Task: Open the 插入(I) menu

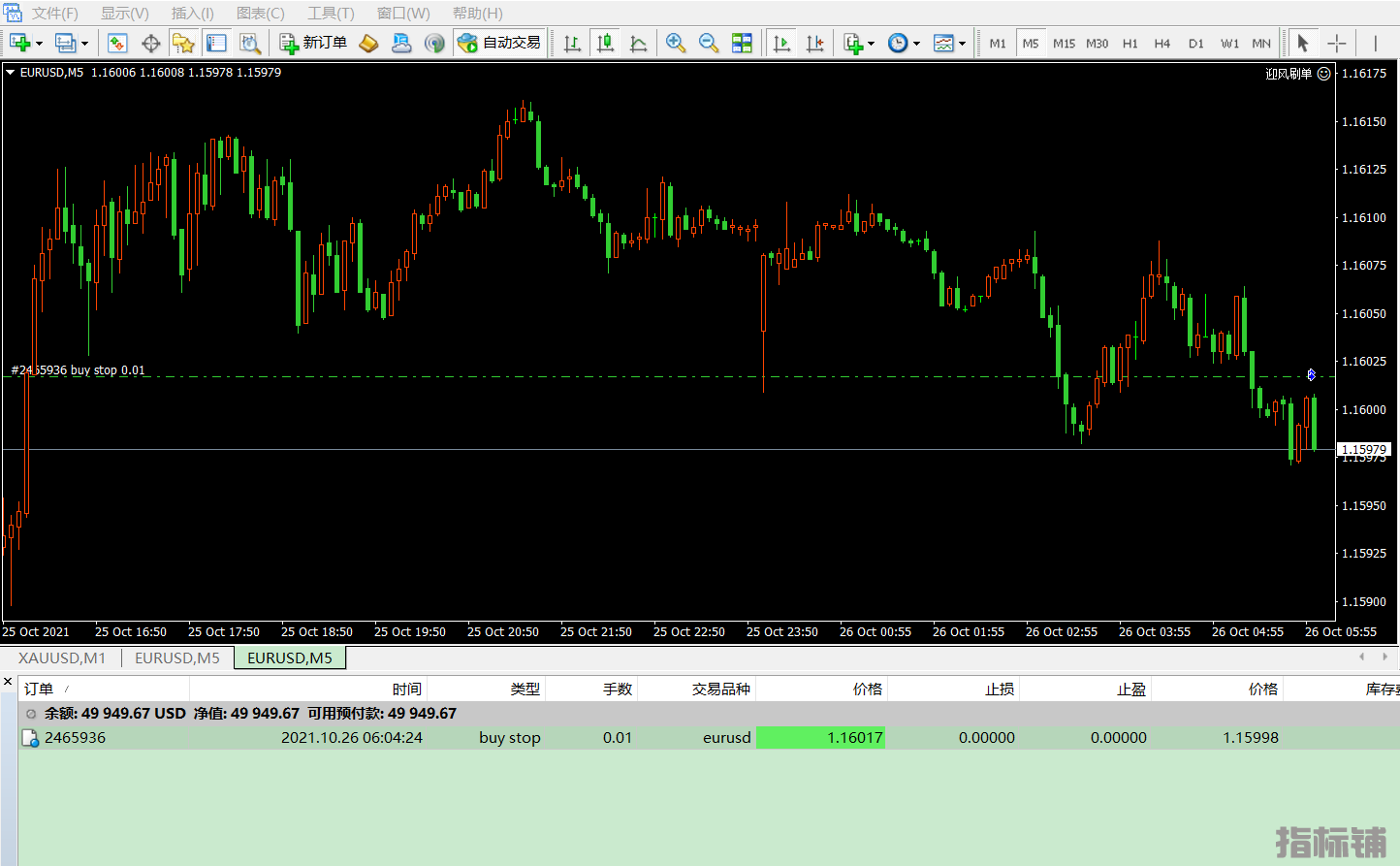Action: point(192,14)
